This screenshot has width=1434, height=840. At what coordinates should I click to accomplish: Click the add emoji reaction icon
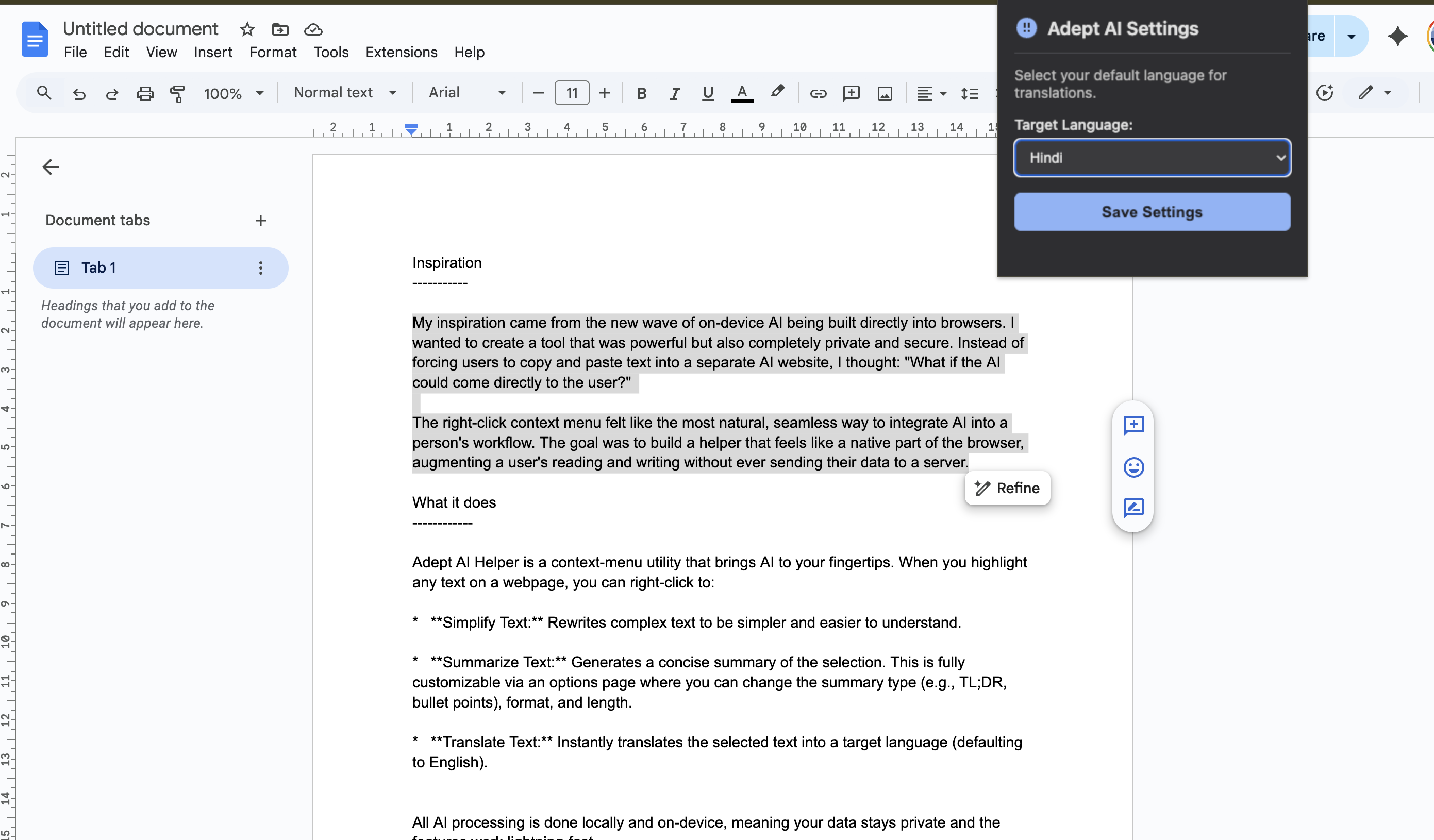click(x=1133, y=467)
